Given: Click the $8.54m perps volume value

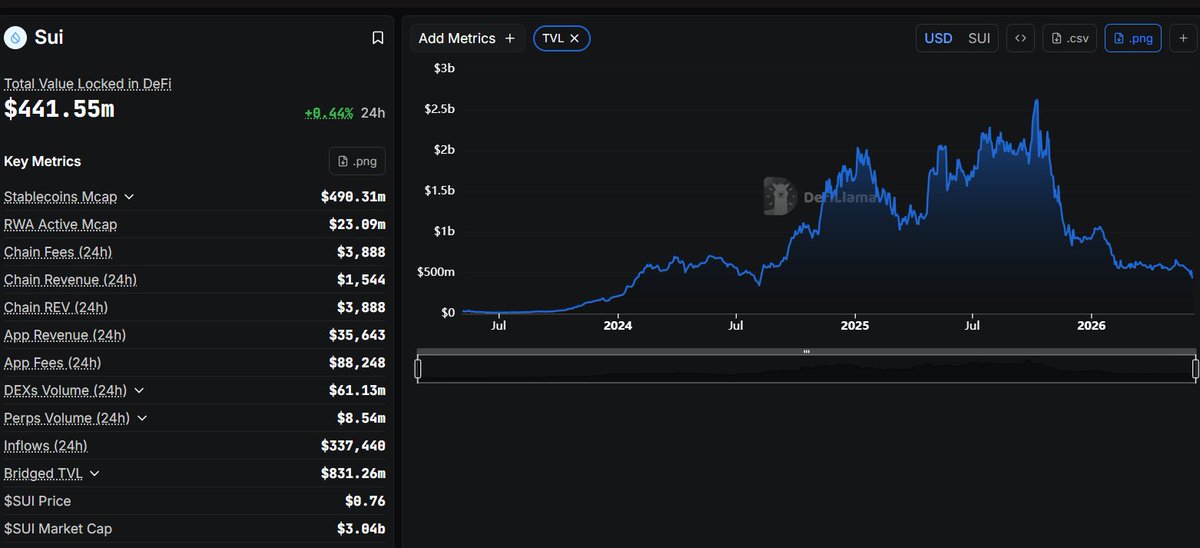Looking at the screenshot, I should (x=361, y=418).
